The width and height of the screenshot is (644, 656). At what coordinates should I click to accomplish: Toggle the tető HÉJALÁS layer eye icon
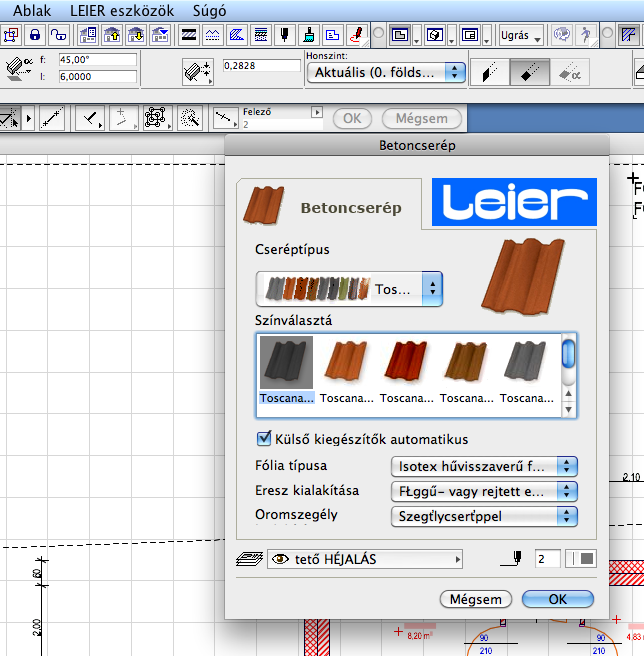pyautogui.click(x=280, y=559)
